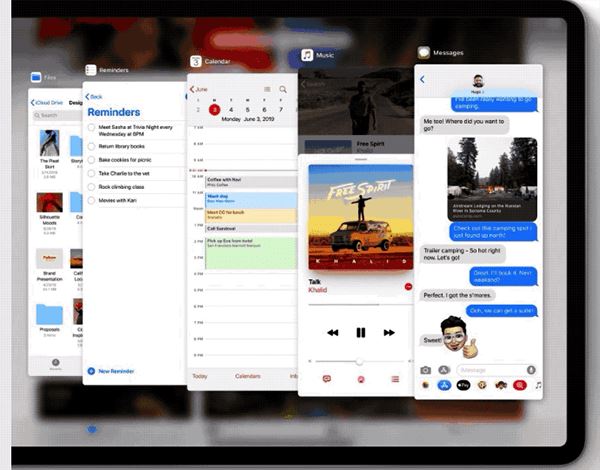Tap the AirPlay icon in Music
600x470 pixels.
[361, 379]
